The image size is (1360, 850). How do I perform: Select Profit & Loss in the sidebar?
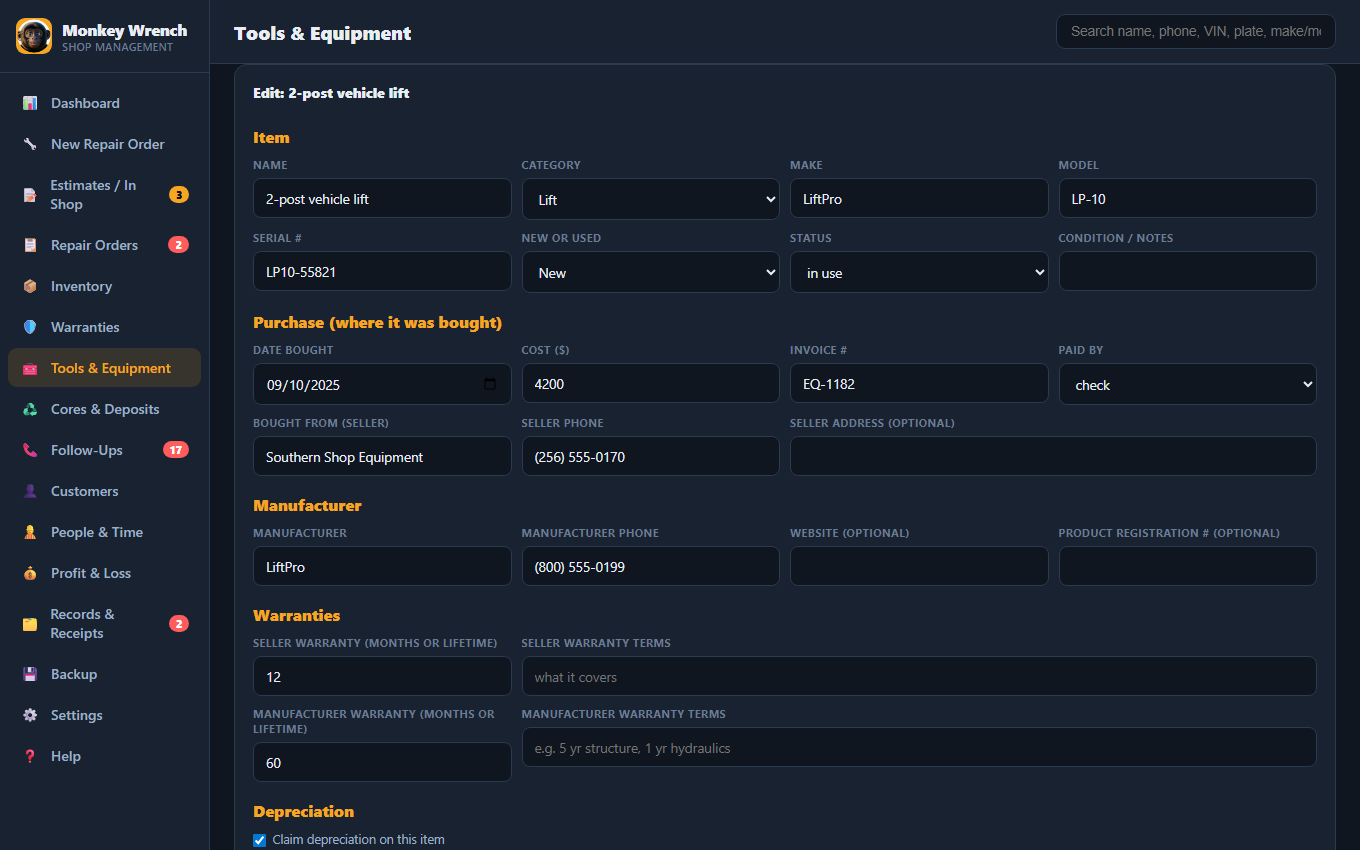coord(105,573)
